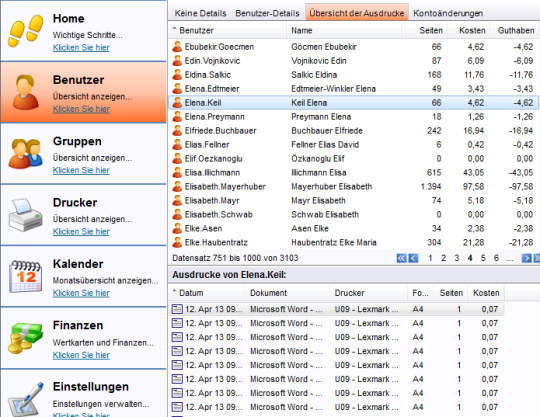Click 'Klicken Sie hier' link under Gruppen
The image size is (540, 417).
pos(81,170)
